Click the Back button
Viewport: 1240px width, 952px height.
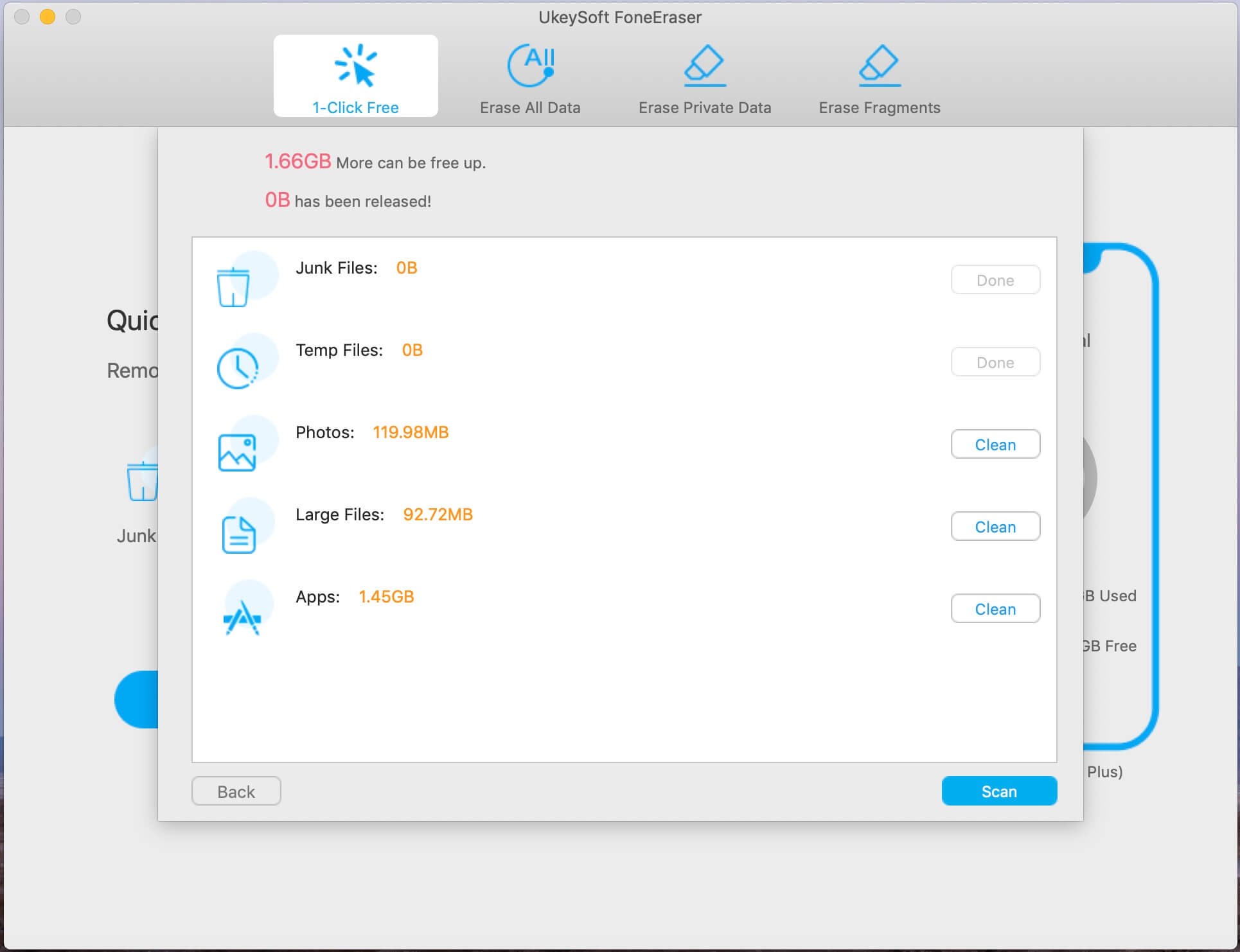(x=238, y=791)
